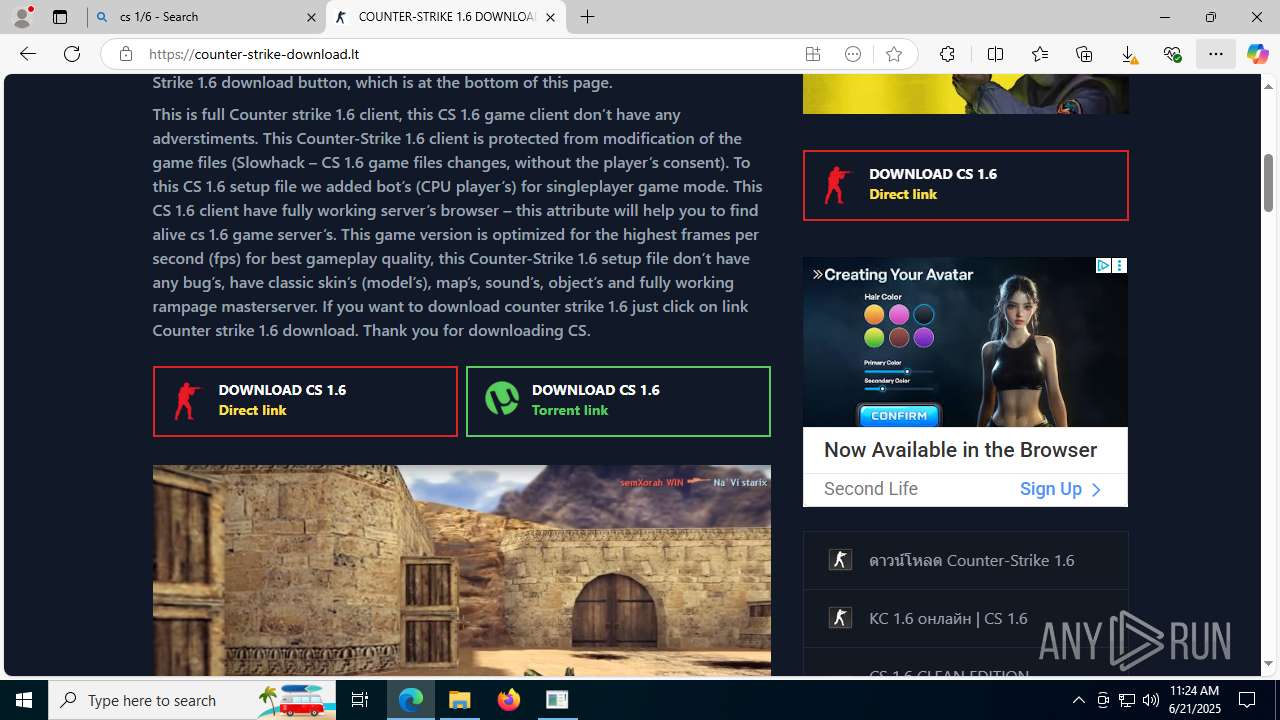Switch to 'cs 1/6 - Search' tab
Image resolution: width=1280 pixels, height=720 pixels.
[206, 17]
